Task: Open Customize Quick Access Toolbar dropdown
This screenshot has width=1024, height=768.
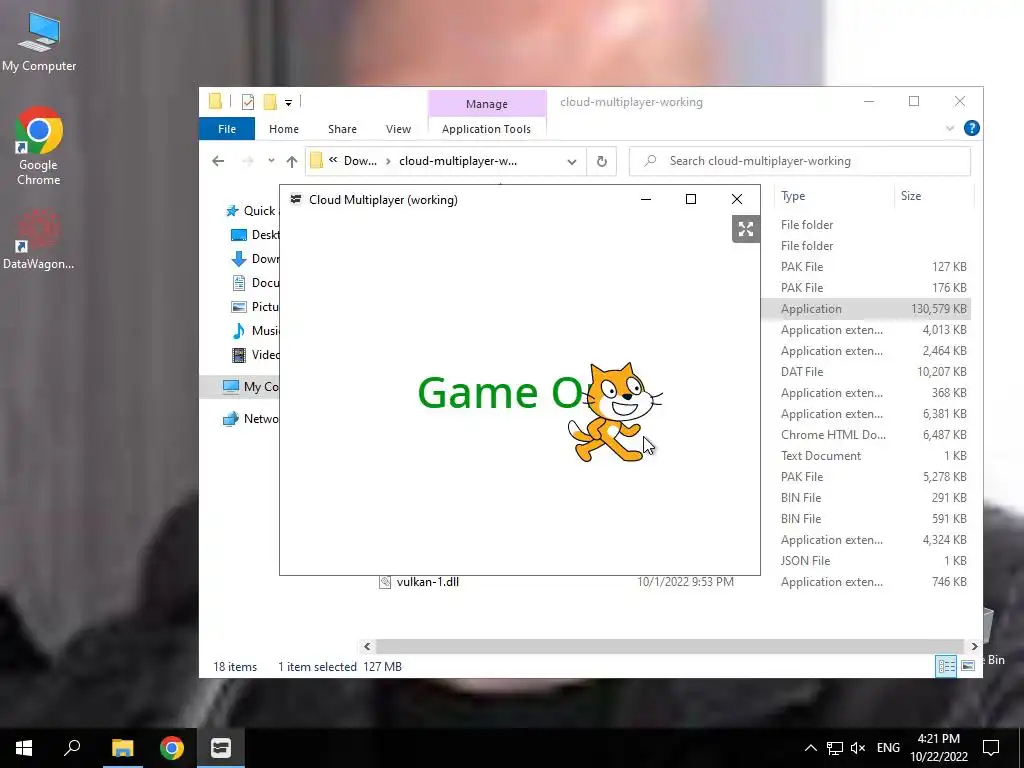Action: (x=288, y=103)
